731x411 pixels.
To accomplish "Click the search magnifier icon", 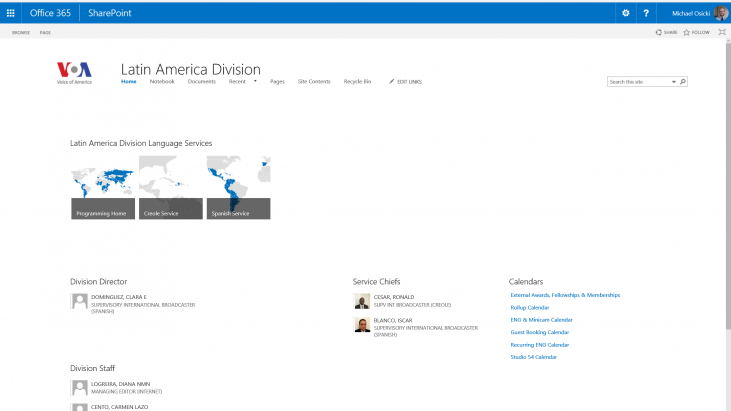I will click(x=683, y=82).
